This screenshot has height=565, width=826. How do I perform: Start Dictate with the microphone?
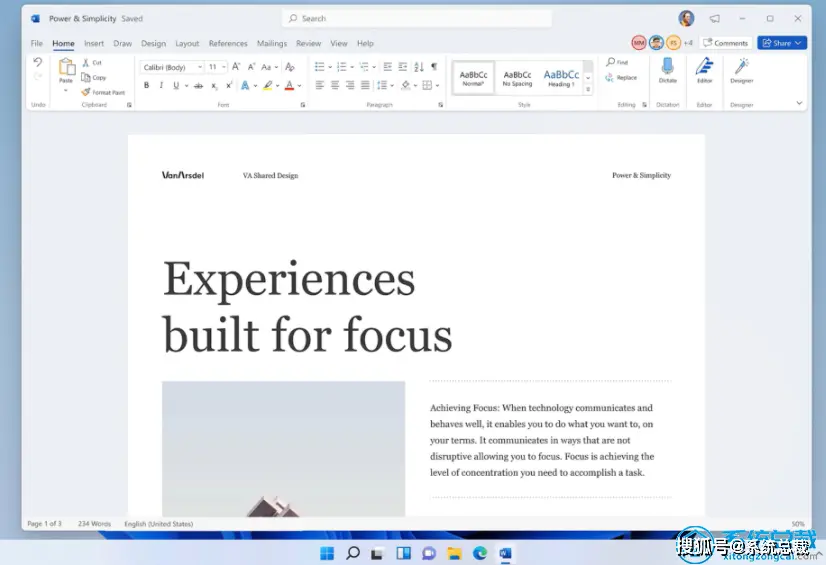coord(667,70)
